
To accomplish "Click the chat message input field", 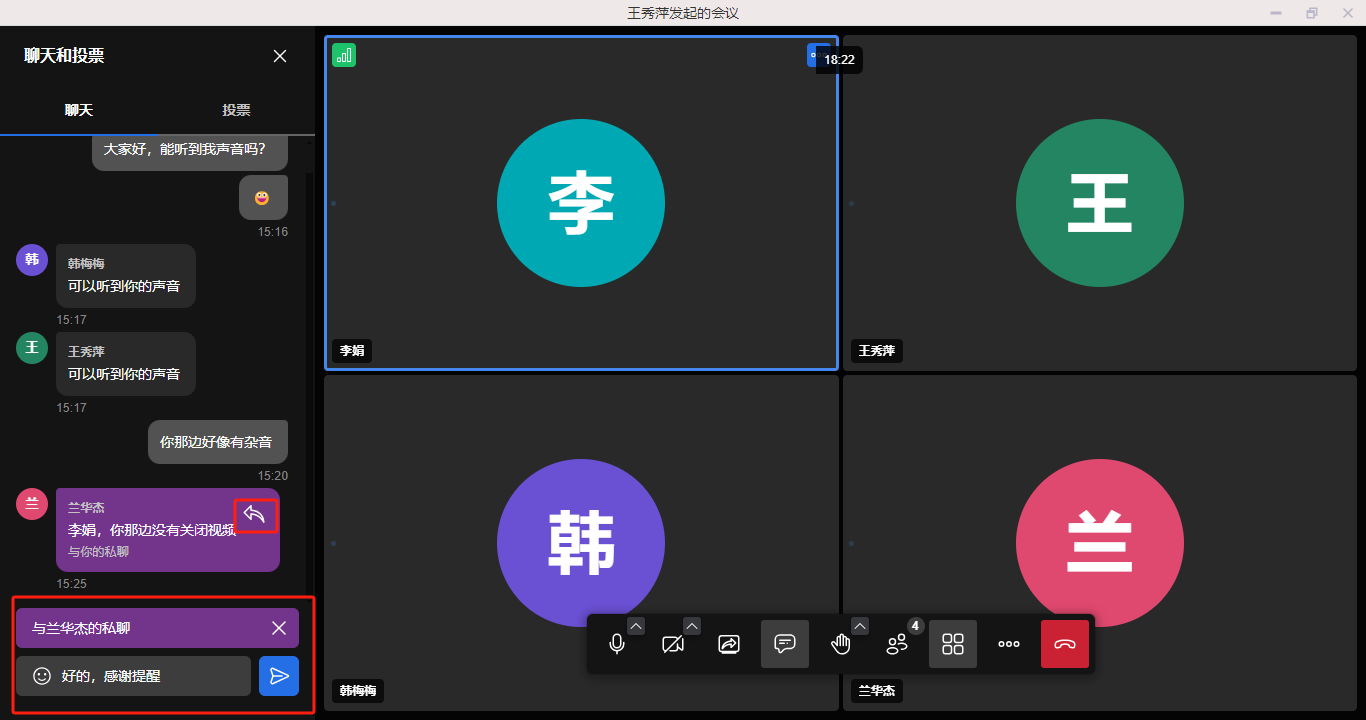I will click(x=150, y=676).
